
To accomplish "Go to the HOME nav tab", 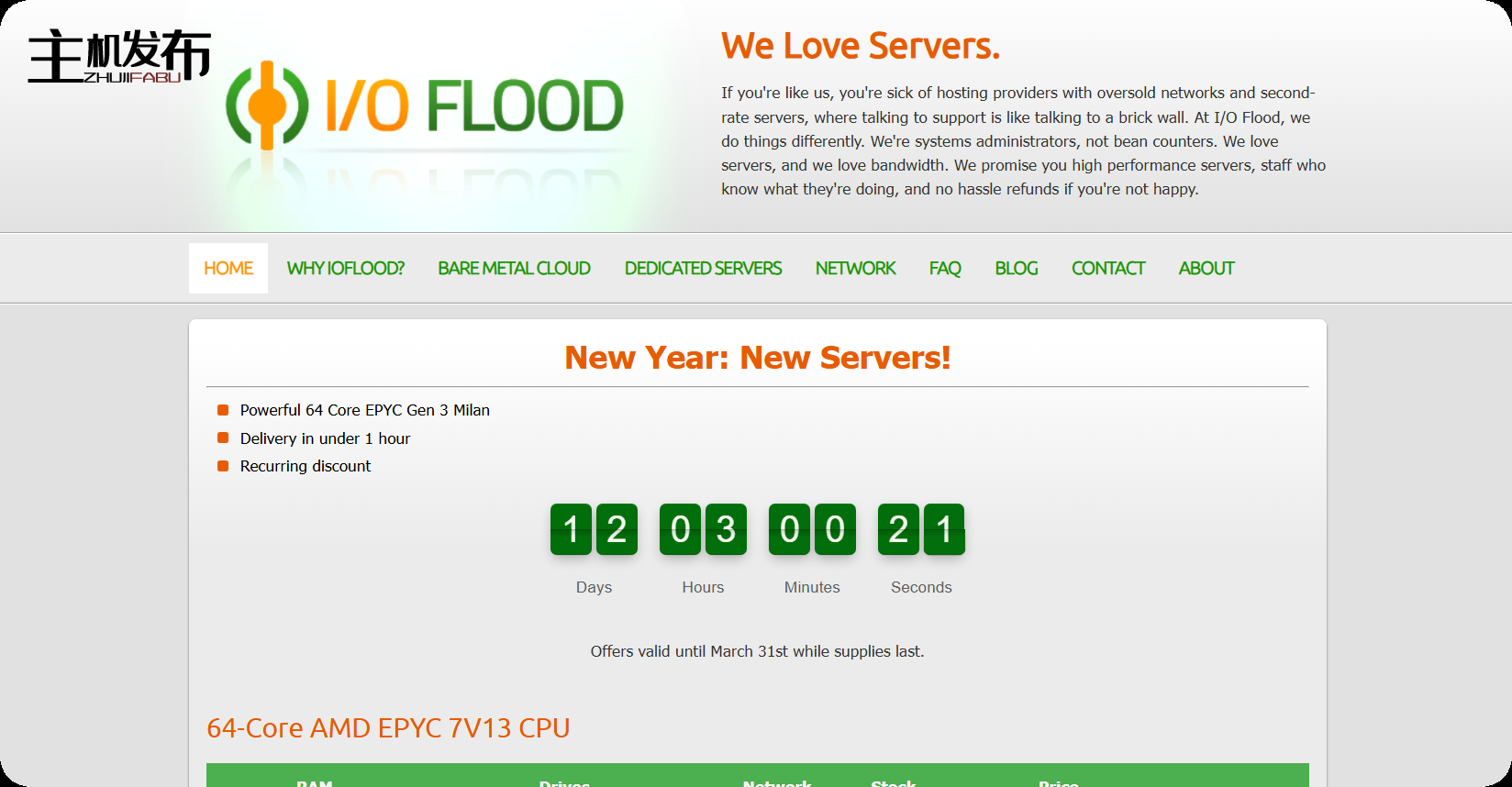I will [x=228, y=269].
